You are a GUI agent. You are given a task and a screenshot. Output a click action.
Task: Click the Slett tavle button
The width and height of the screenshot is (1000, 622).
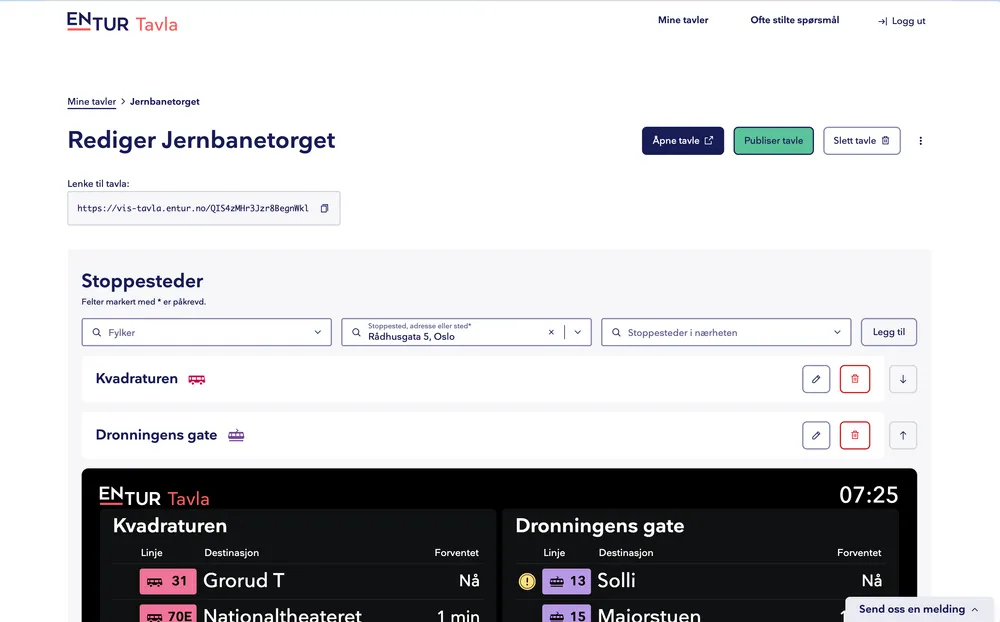pos(862,141)
